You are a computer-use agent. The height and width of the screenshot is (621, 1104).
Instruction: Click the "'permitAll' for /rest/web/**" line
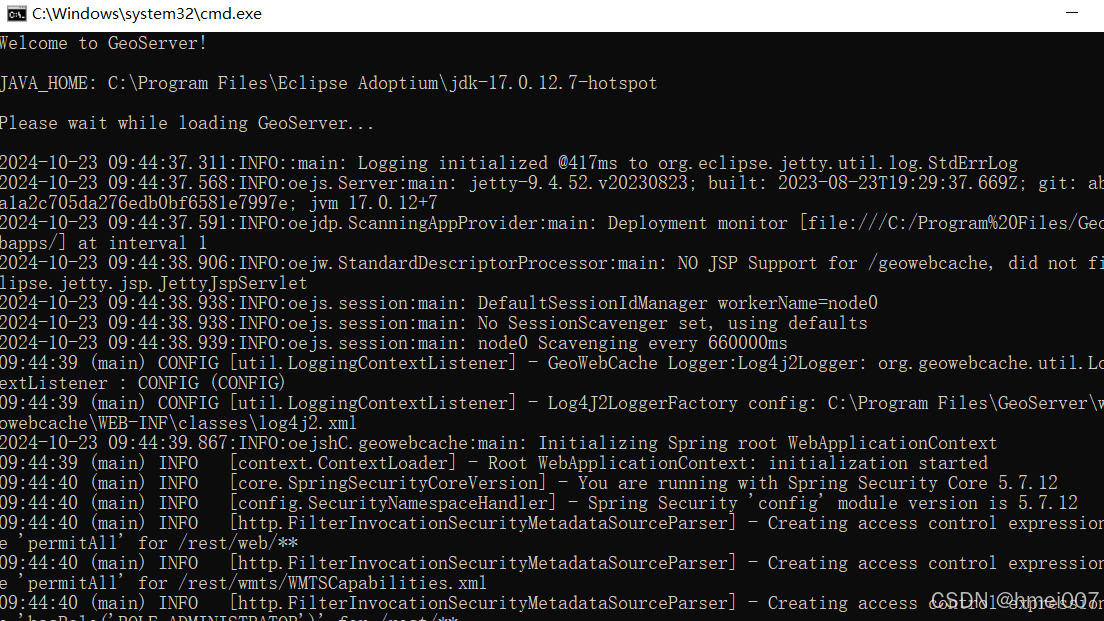(149, 544)
